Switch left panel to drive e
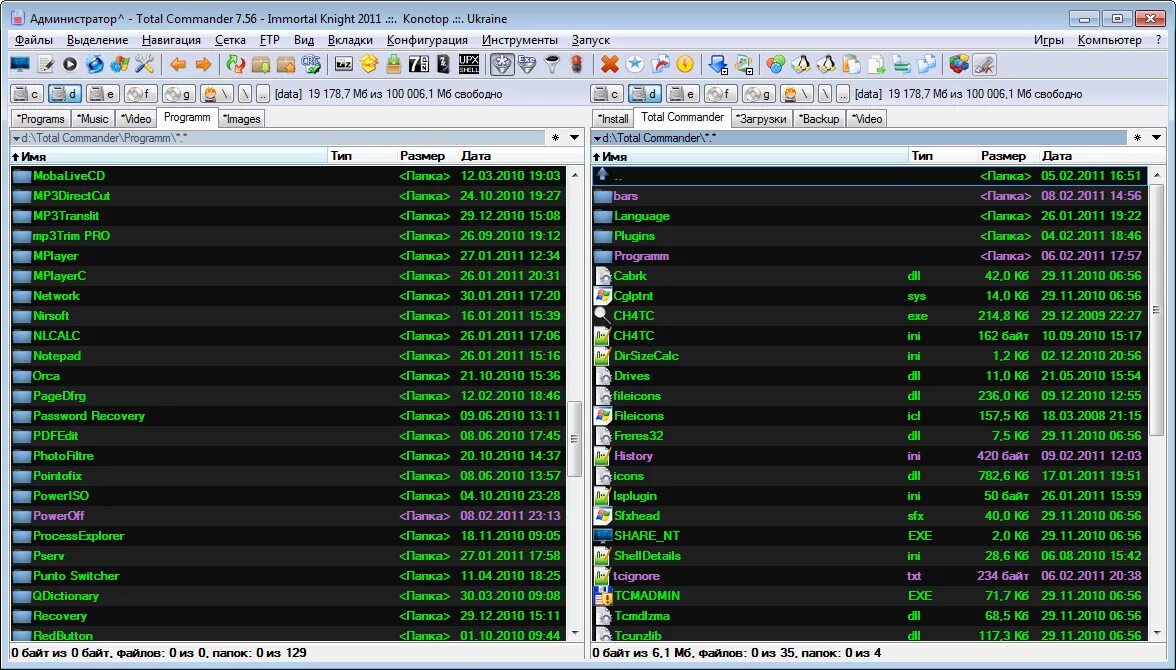 tap(103, 94)
